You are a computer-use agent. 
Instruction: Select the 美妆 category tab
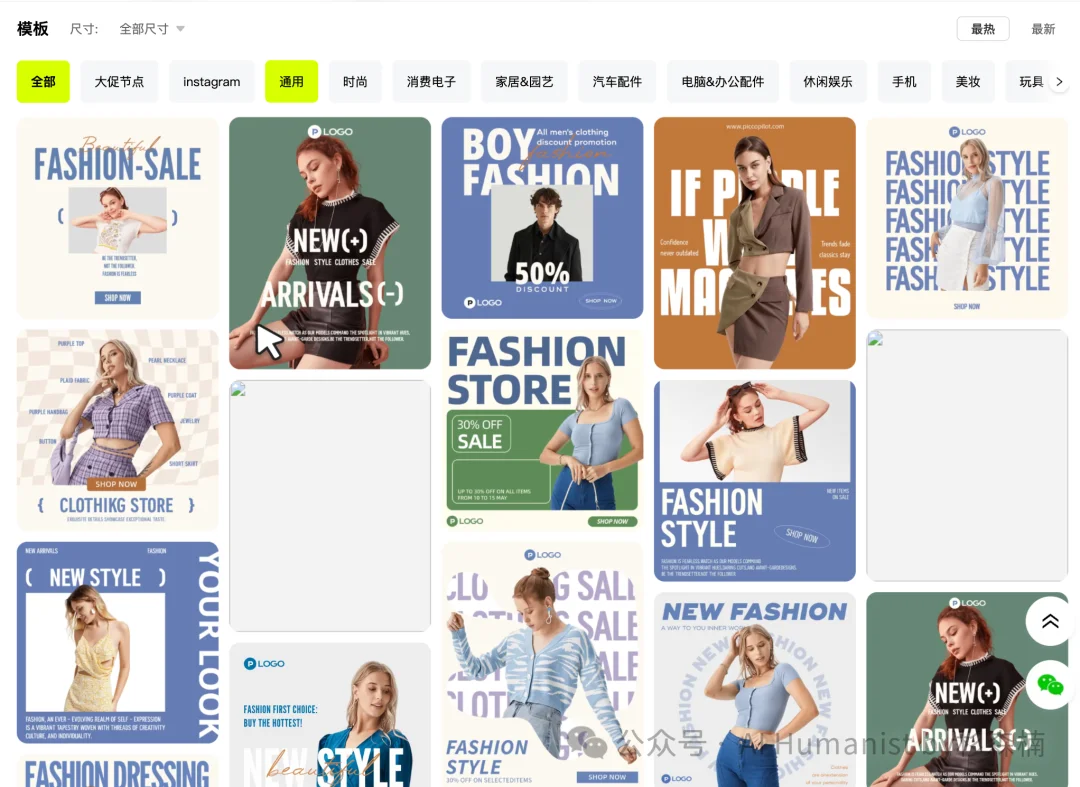967,82
